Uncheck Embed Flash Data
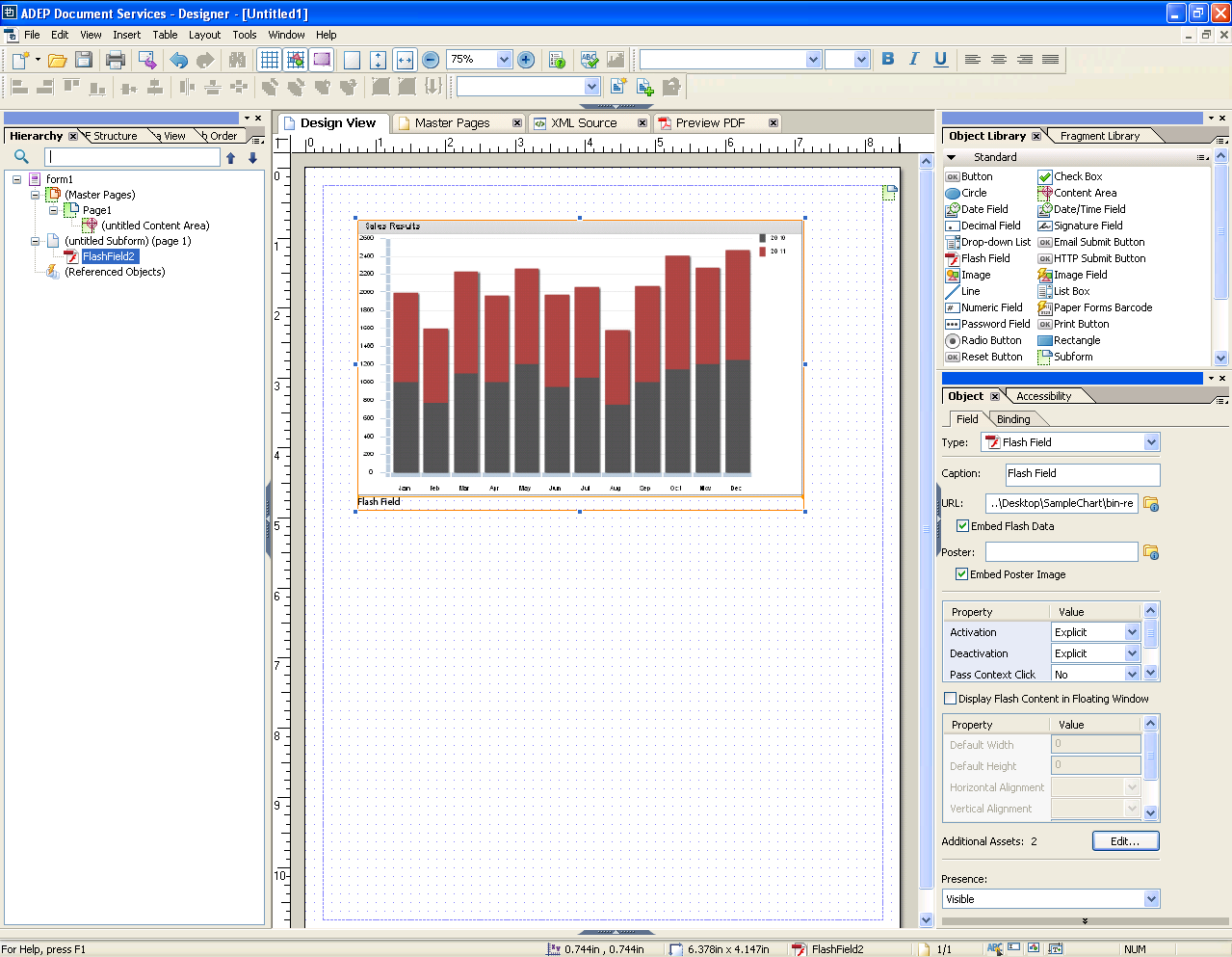Image resolution: width=1232 pixels, height=957 pixels. 962,526
